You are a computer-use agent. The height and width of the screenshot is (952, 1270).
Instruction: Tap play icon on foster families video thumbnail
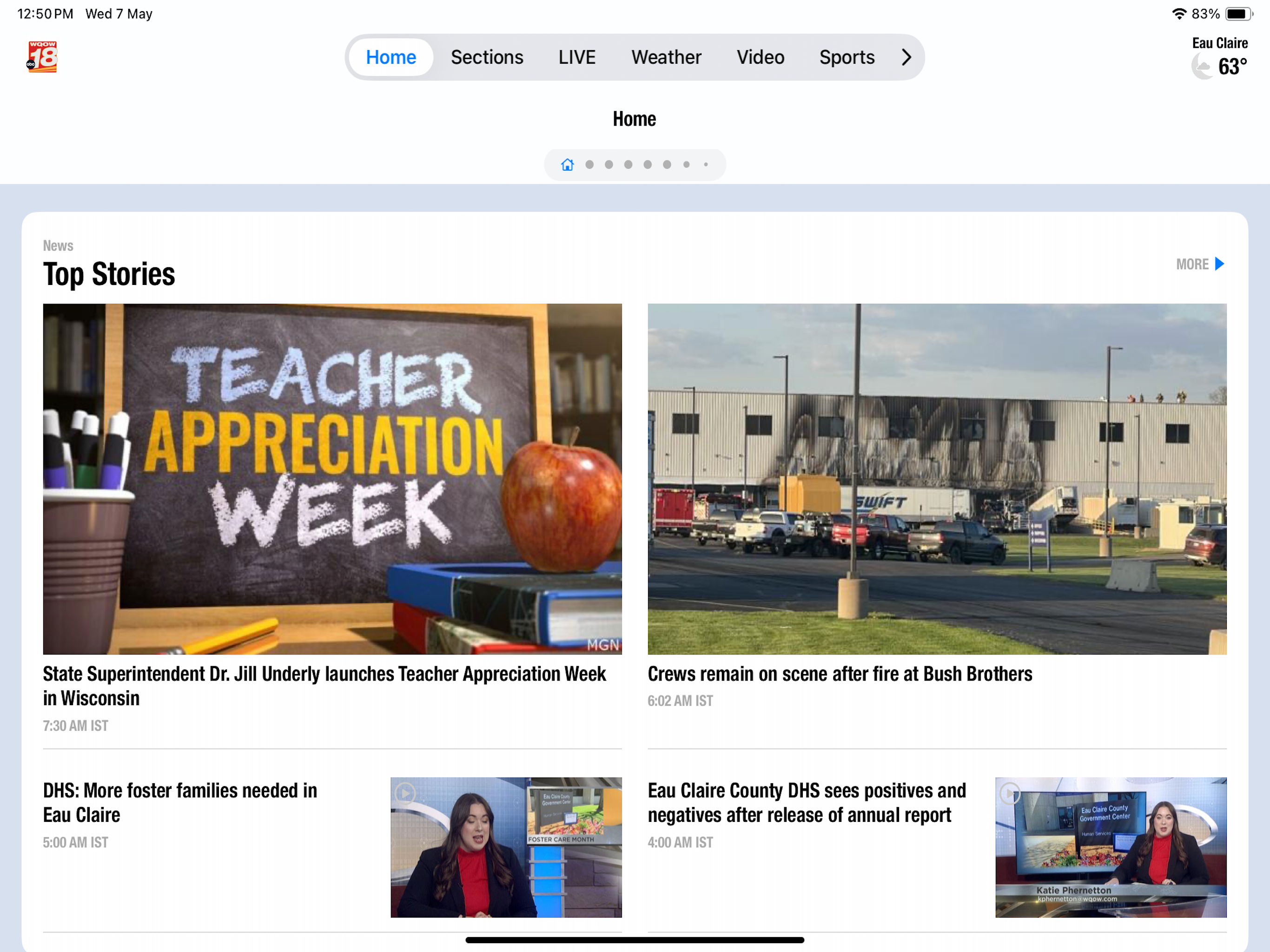point(405,793)
